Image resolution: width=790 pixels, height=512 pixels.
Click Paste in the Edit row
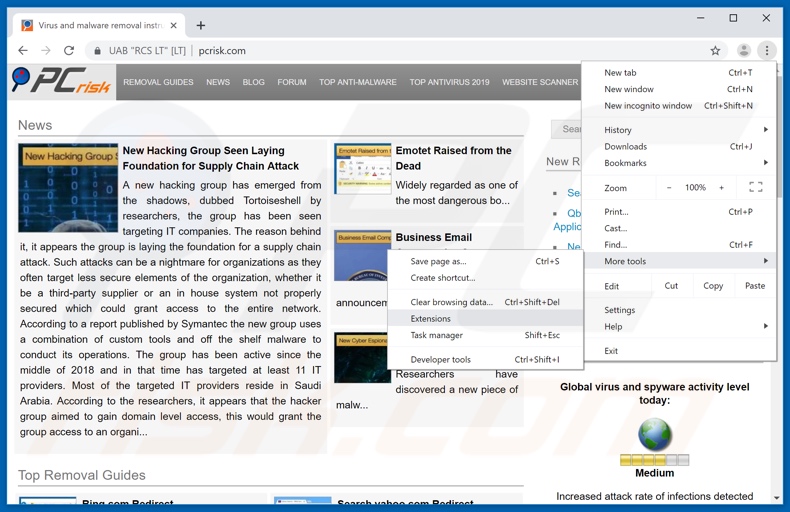pyautogui.click(x=755, y=286)
